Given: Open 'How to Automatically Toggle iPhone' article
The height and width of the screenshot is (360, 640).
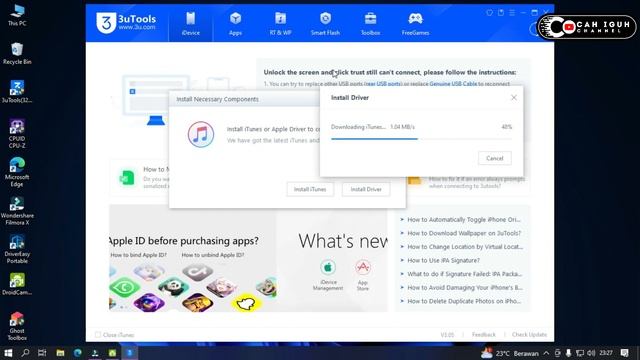Looking at the screenshot, I should (464, 220).
